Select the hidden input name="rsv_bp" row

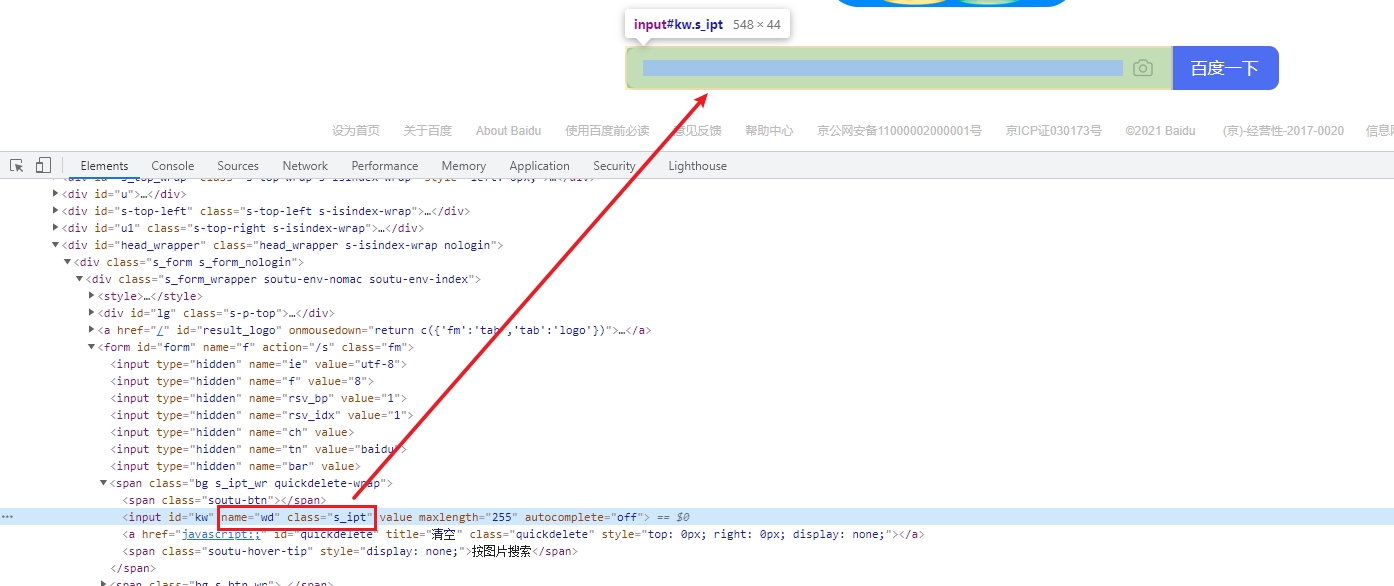pyautogui.click(x=258, y=398)
